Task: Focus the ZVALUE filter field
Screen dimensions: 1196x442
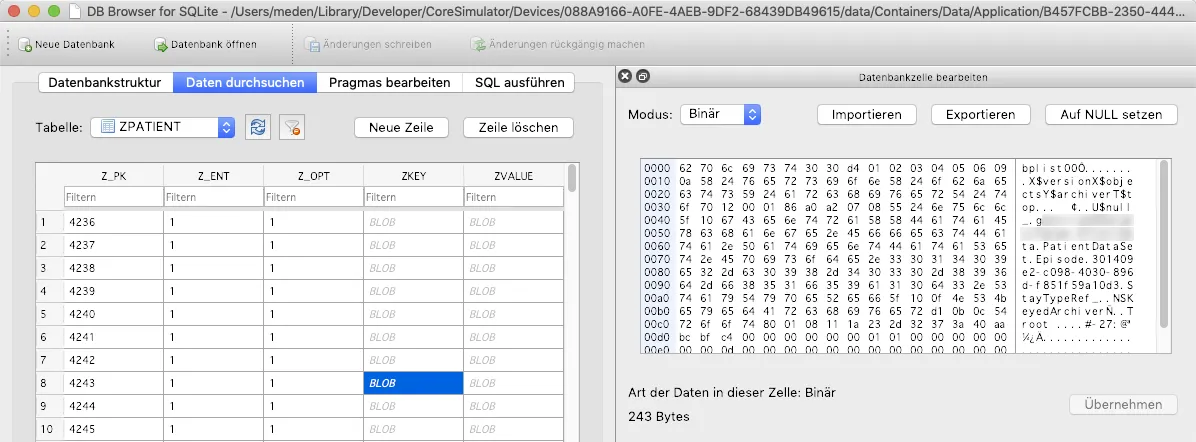Action: [x=513, y=197]
